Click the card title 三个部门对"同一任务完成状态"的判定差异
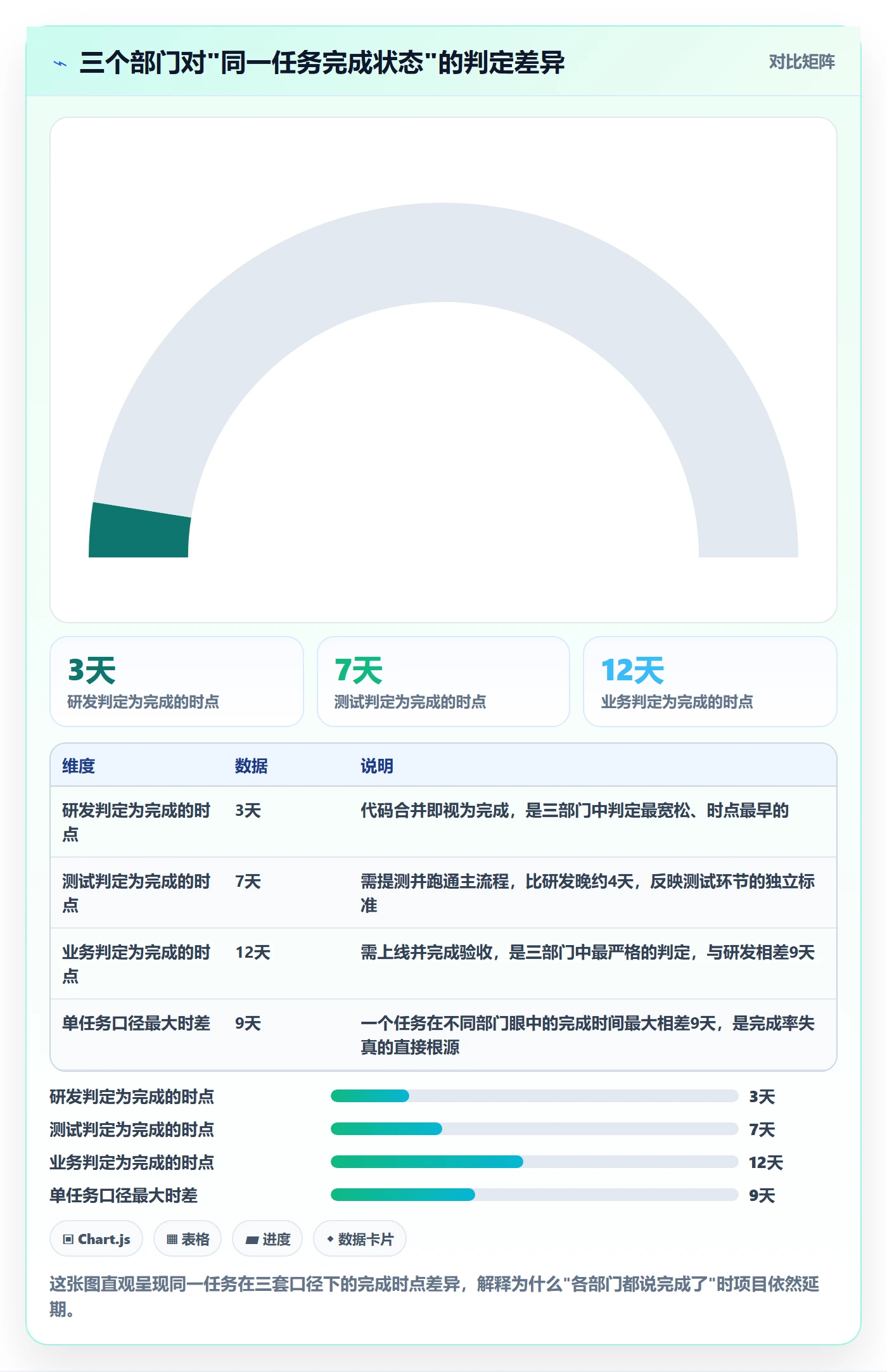This screenshot has height=1372, width=887. (x=322, y=63)
